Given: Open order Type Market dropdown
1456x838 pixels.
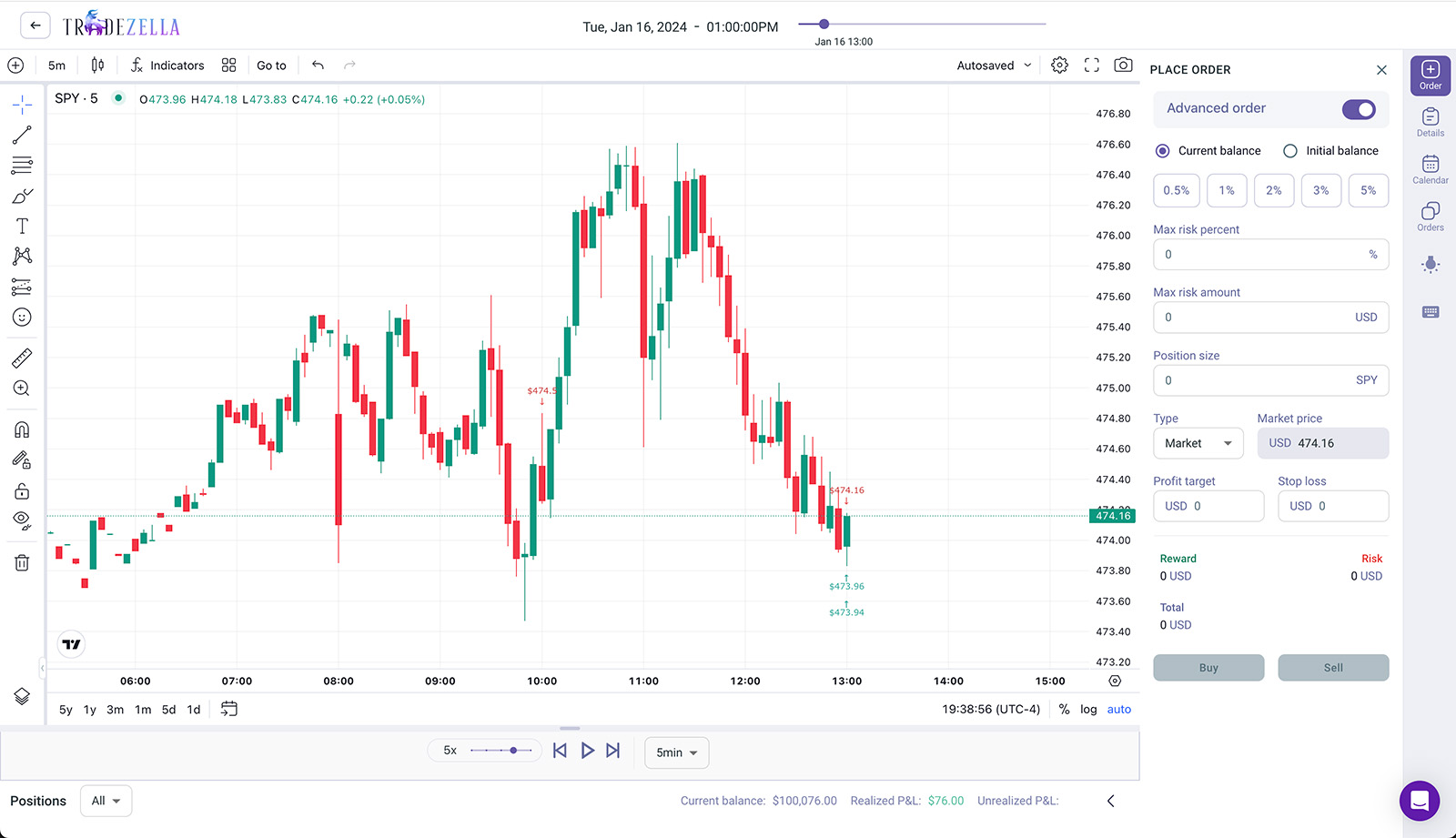Looking at the screenshot, I should coord(1198,443).
